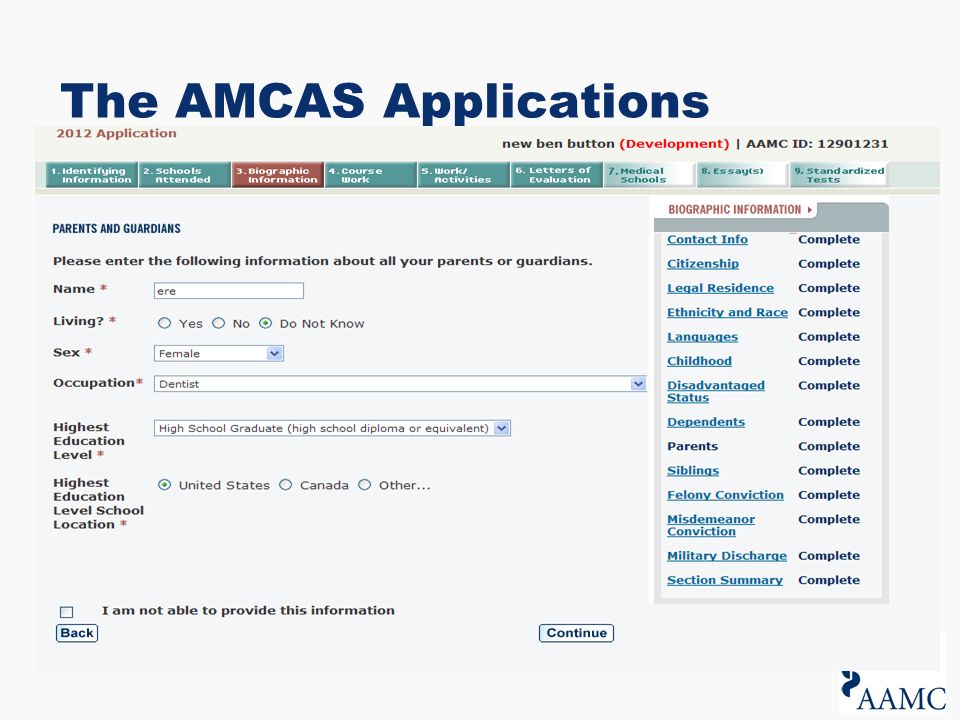Open tab 9 Standardized Tests

[838, 175]
